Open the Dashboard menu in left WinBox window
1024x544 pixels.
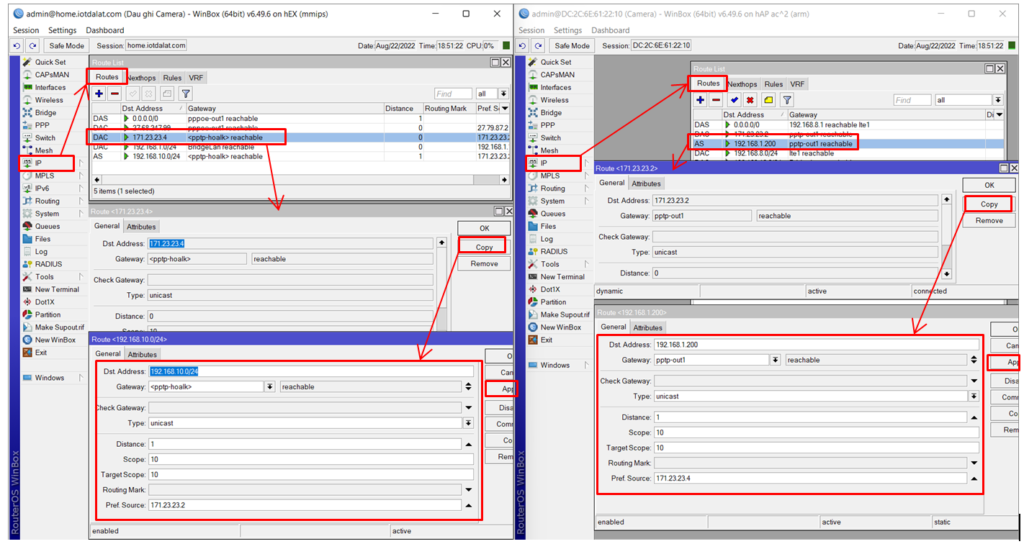pyautogui.click(x=105, y=30)
